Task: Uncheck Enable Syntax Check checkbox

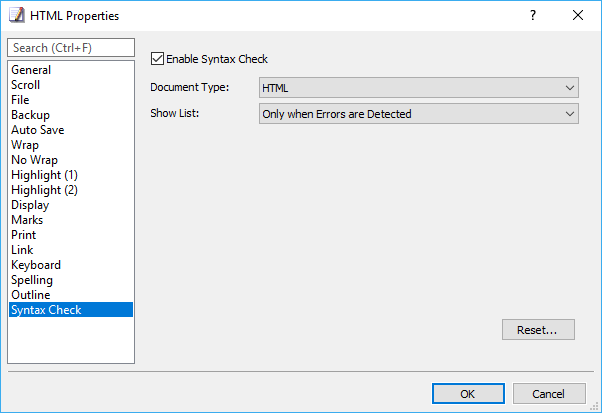Action: (157, 59)
